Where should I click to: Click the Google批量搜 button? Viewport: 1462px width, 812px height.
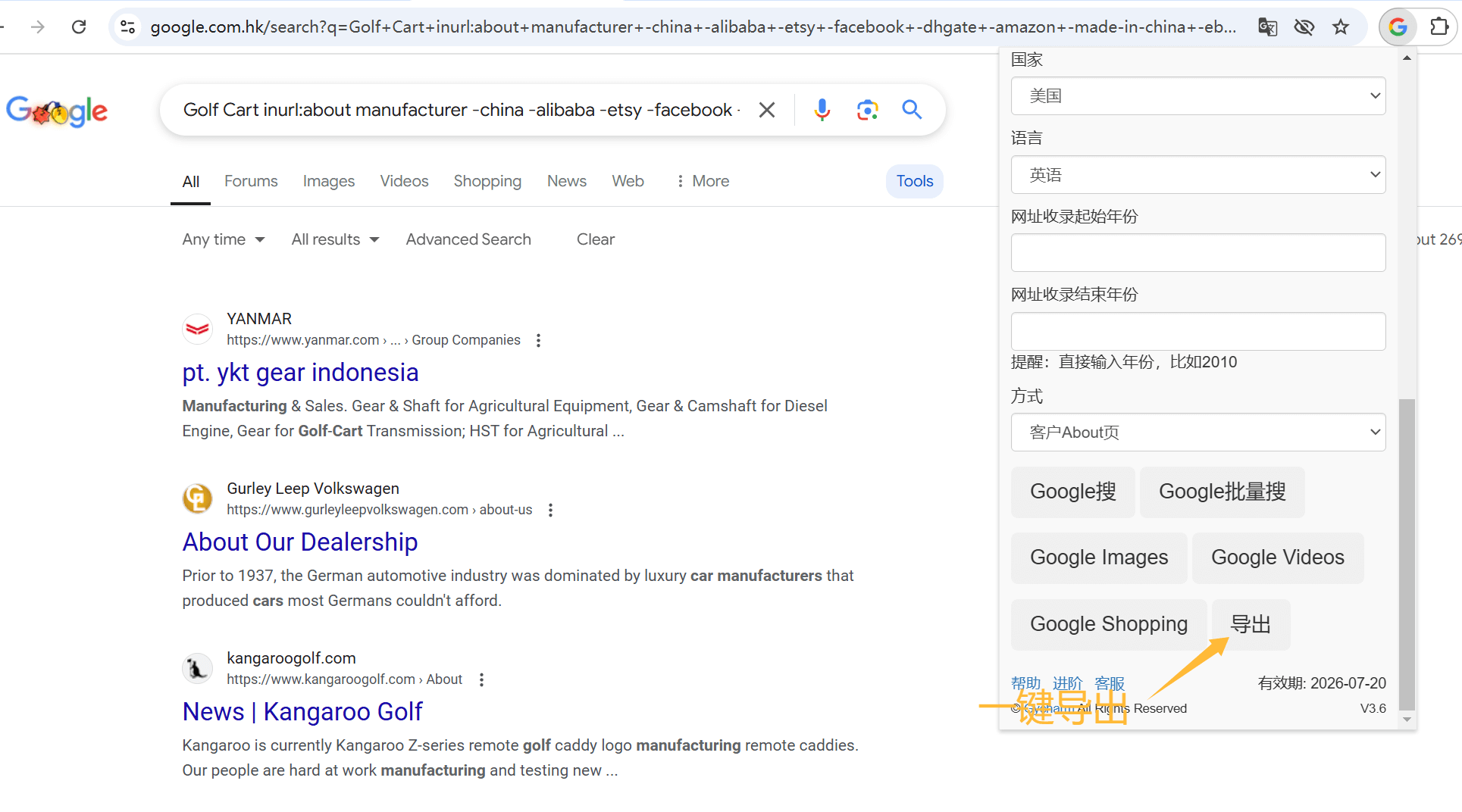click(1222, 492)
